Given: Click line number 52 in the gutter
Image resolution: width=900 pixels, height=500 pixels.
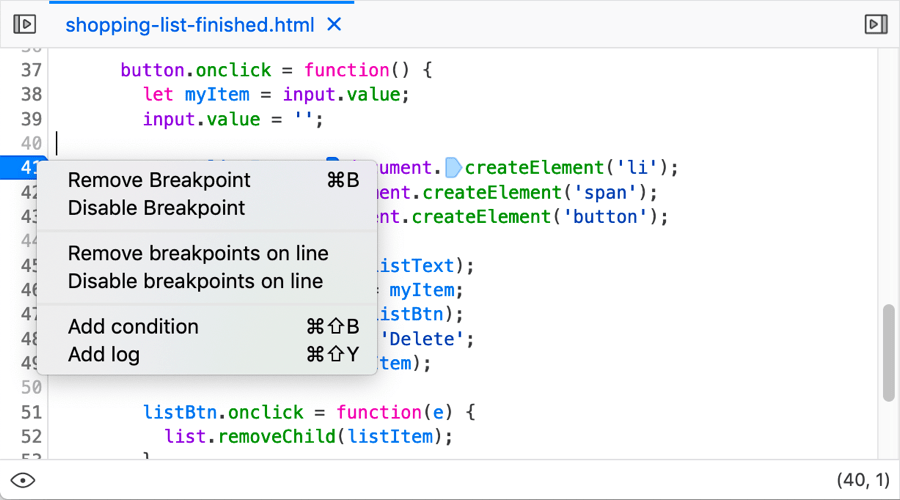Looking at the screenshot, I should click(x=31, y=436).
